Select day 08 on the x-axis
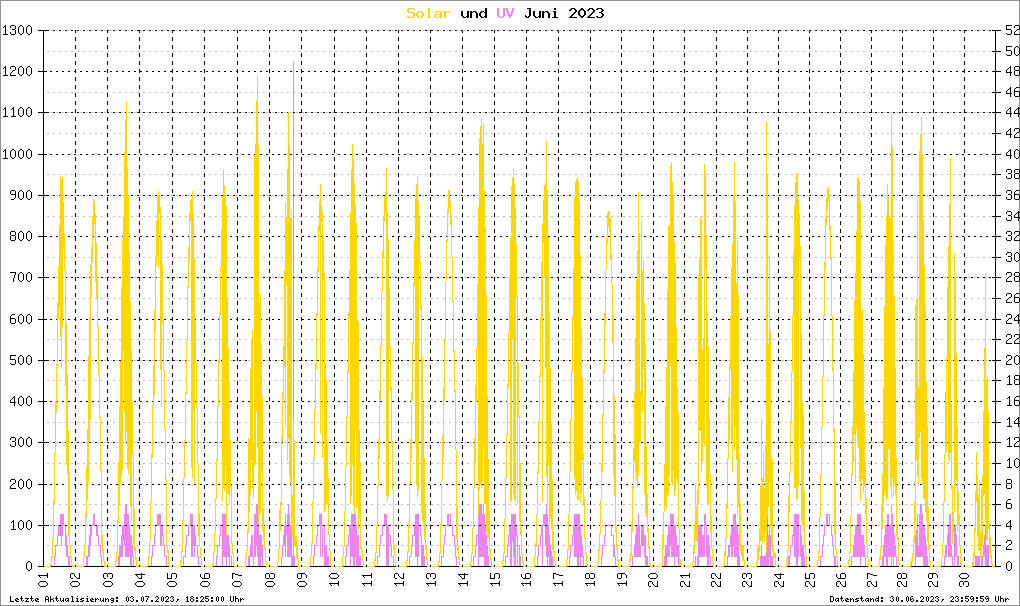 pos(269,580)
